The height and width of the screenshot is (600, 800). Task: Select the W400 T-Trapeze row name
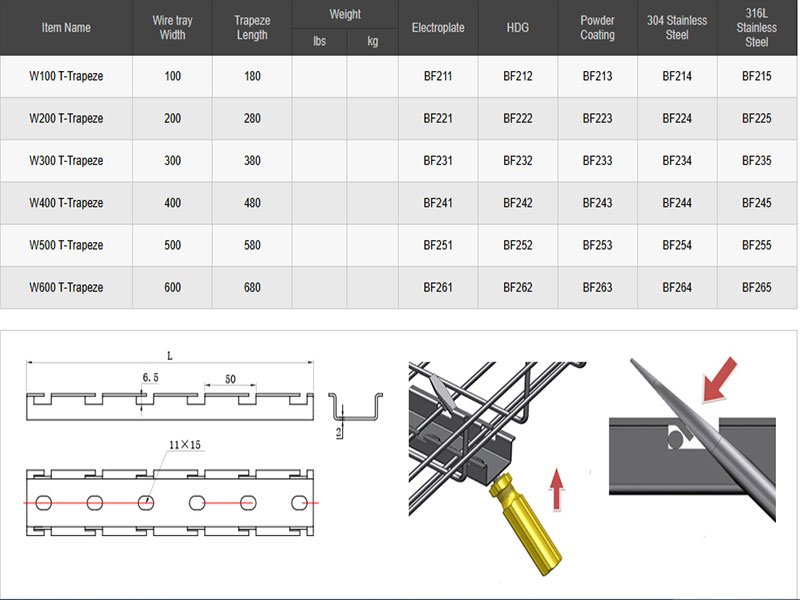(x=66, y=203)
